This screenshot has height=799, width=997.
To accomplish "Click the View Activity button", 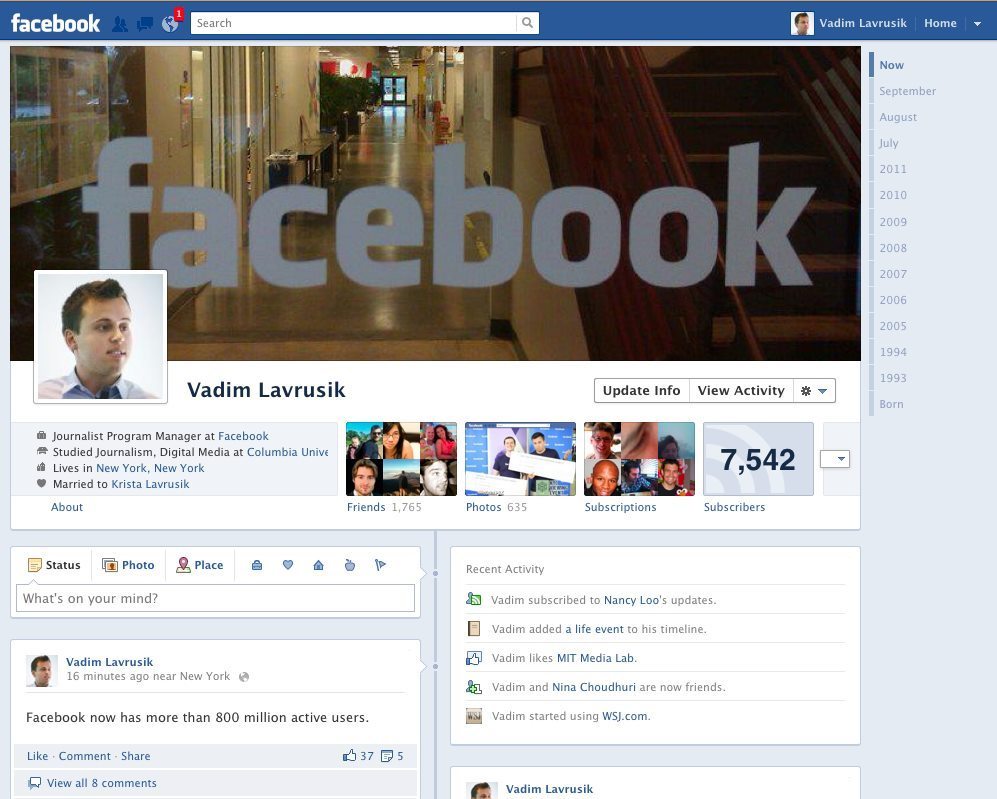I will (x=741, y=390).
